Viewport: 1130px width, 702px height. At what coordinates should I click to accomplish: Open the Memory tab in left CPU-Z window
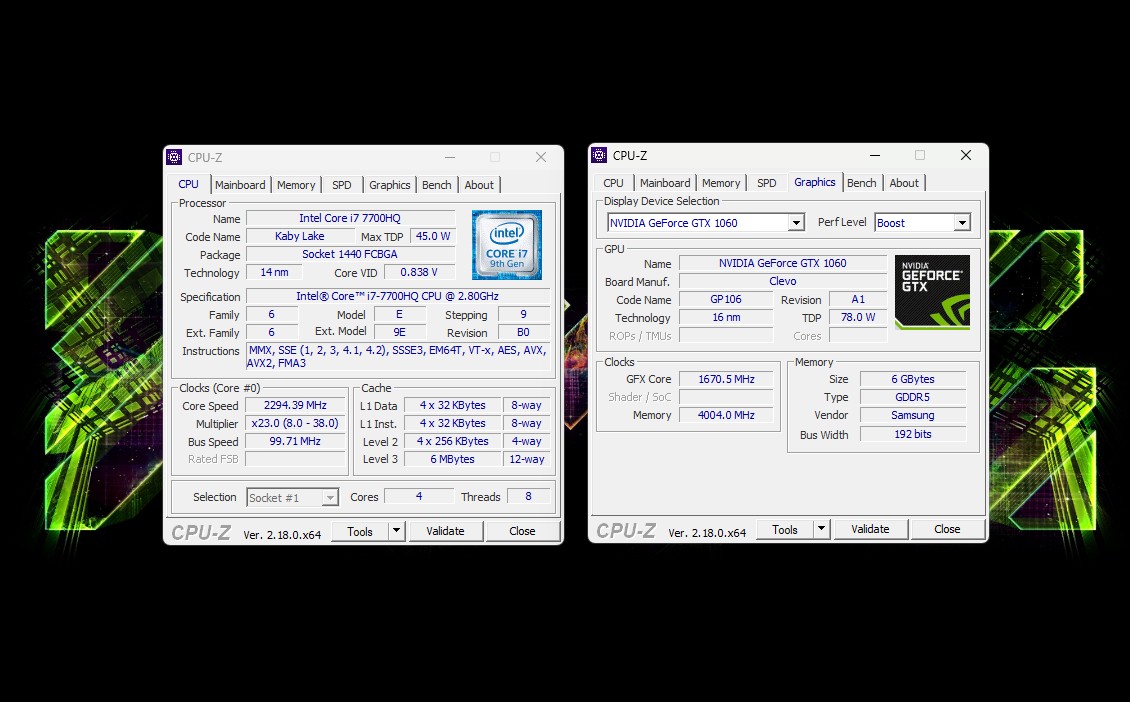click(296, 185)
